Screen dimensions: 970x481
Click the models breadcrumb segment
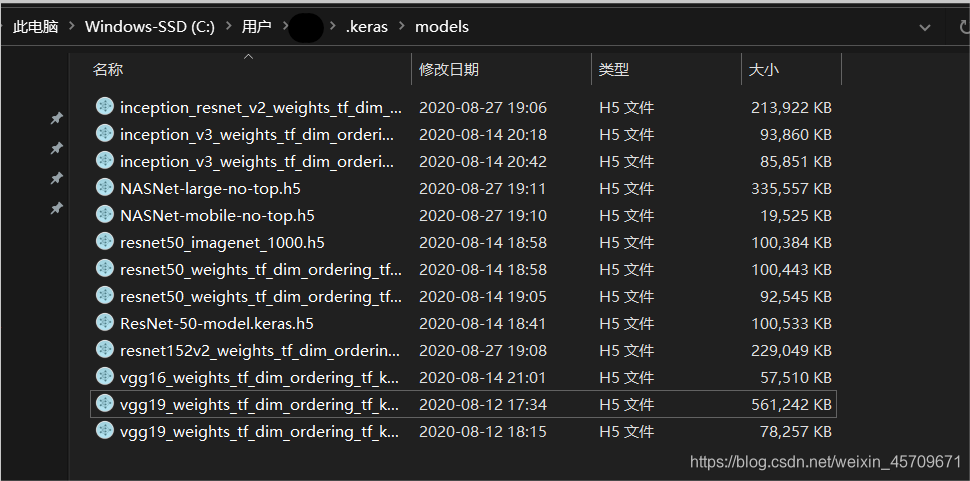click(442, 27)
